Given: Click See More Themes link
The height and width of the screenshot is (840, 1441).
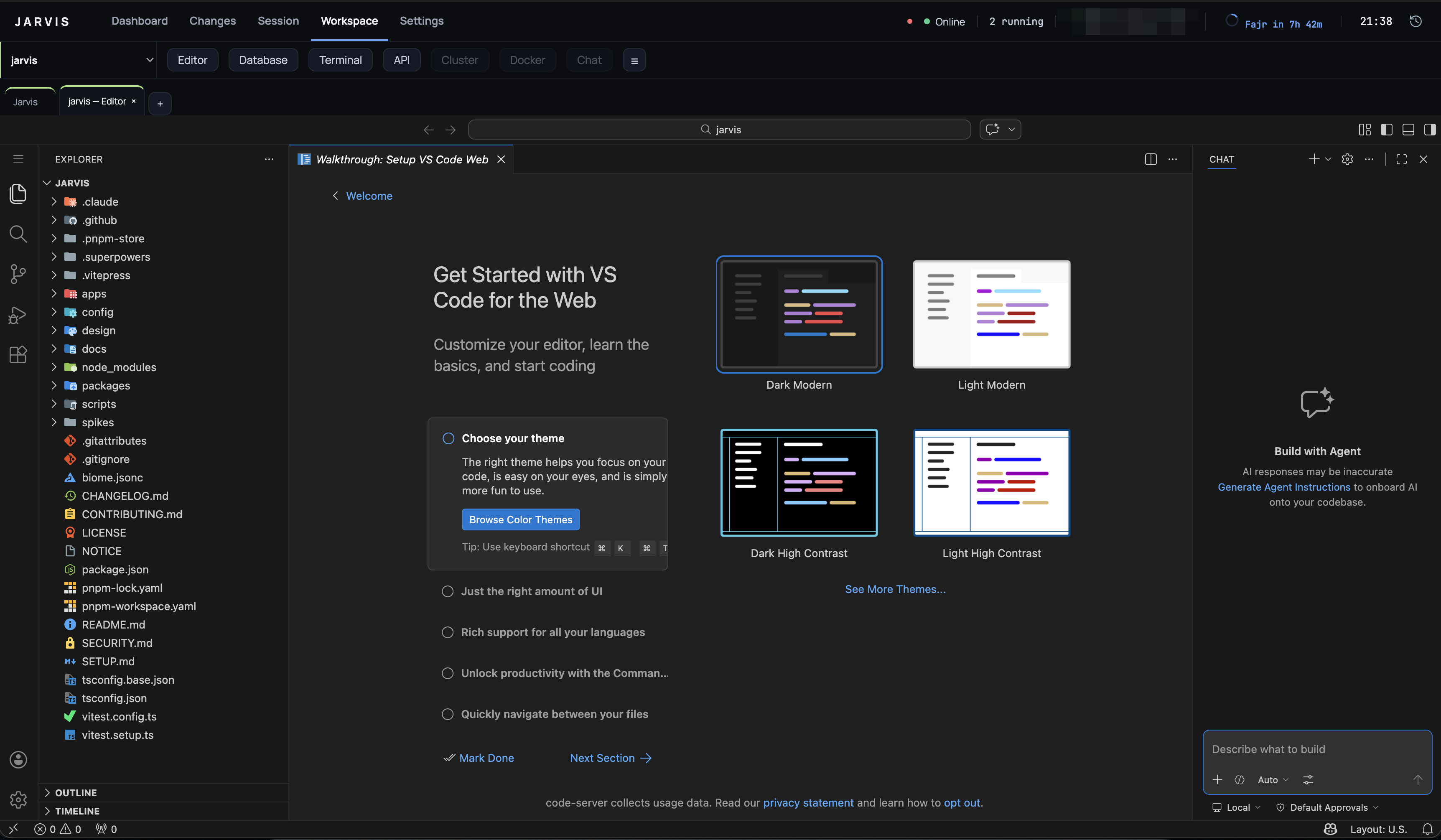Looking at the screenshot, I should tap(895, 589).
